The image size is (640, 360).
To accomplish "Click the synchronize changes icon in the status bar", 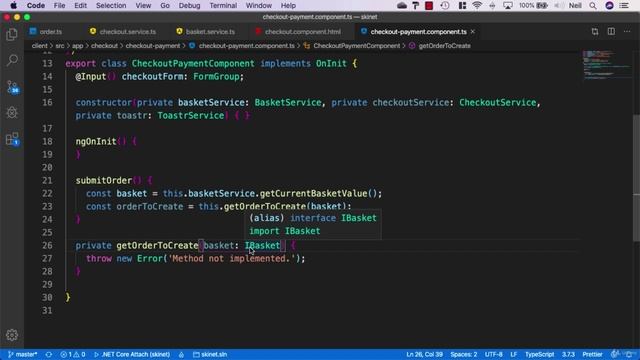I will [x=49, y=354].
